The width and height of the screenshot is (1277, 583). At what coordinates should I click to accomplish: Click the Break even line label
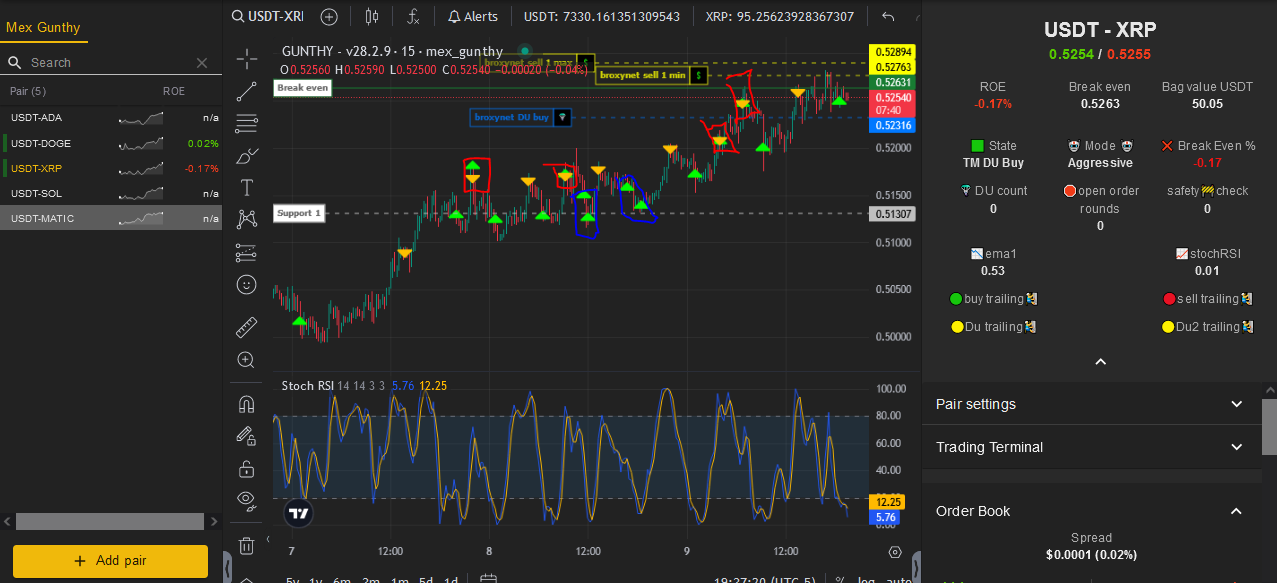[303, 88]
